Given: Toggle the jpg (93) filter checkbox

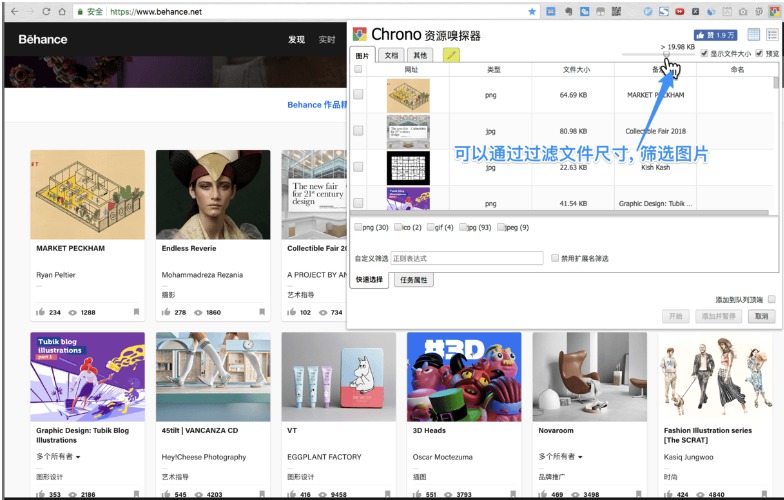Looking at the screenshot, I should tap(462, 227).
